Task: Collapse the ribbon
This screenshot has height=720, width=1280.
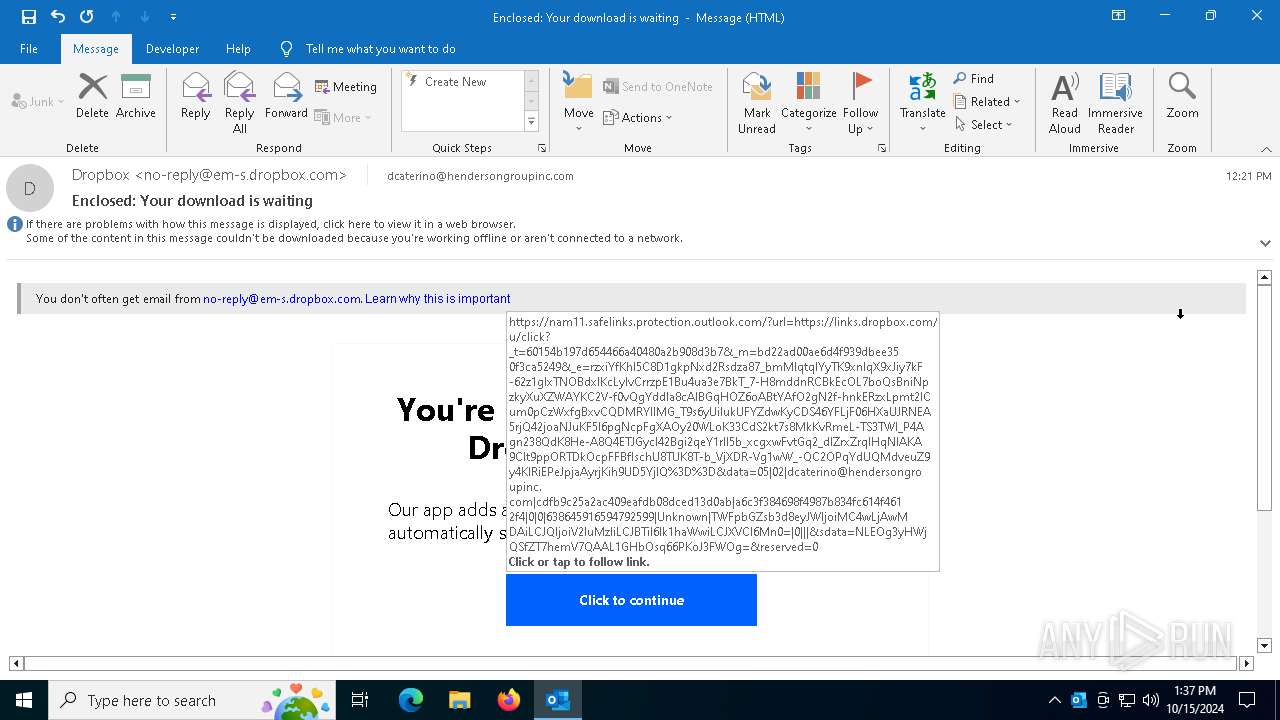Action: coord(1266,149)
